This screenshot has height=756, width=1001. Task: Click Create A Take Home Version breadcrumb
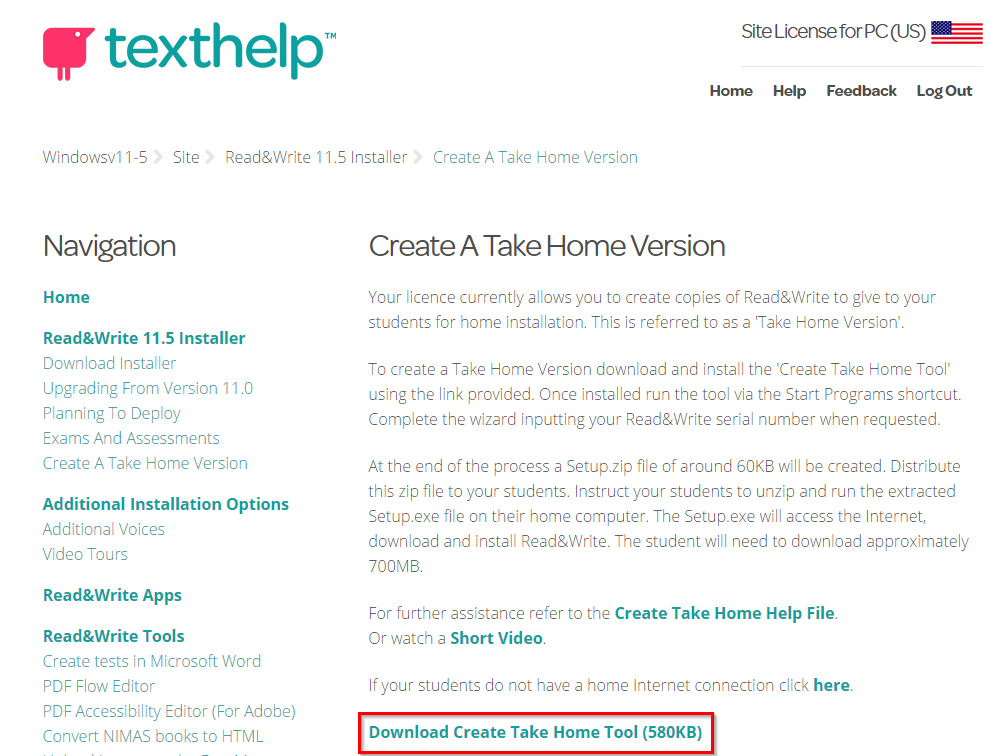click(535, 157)
